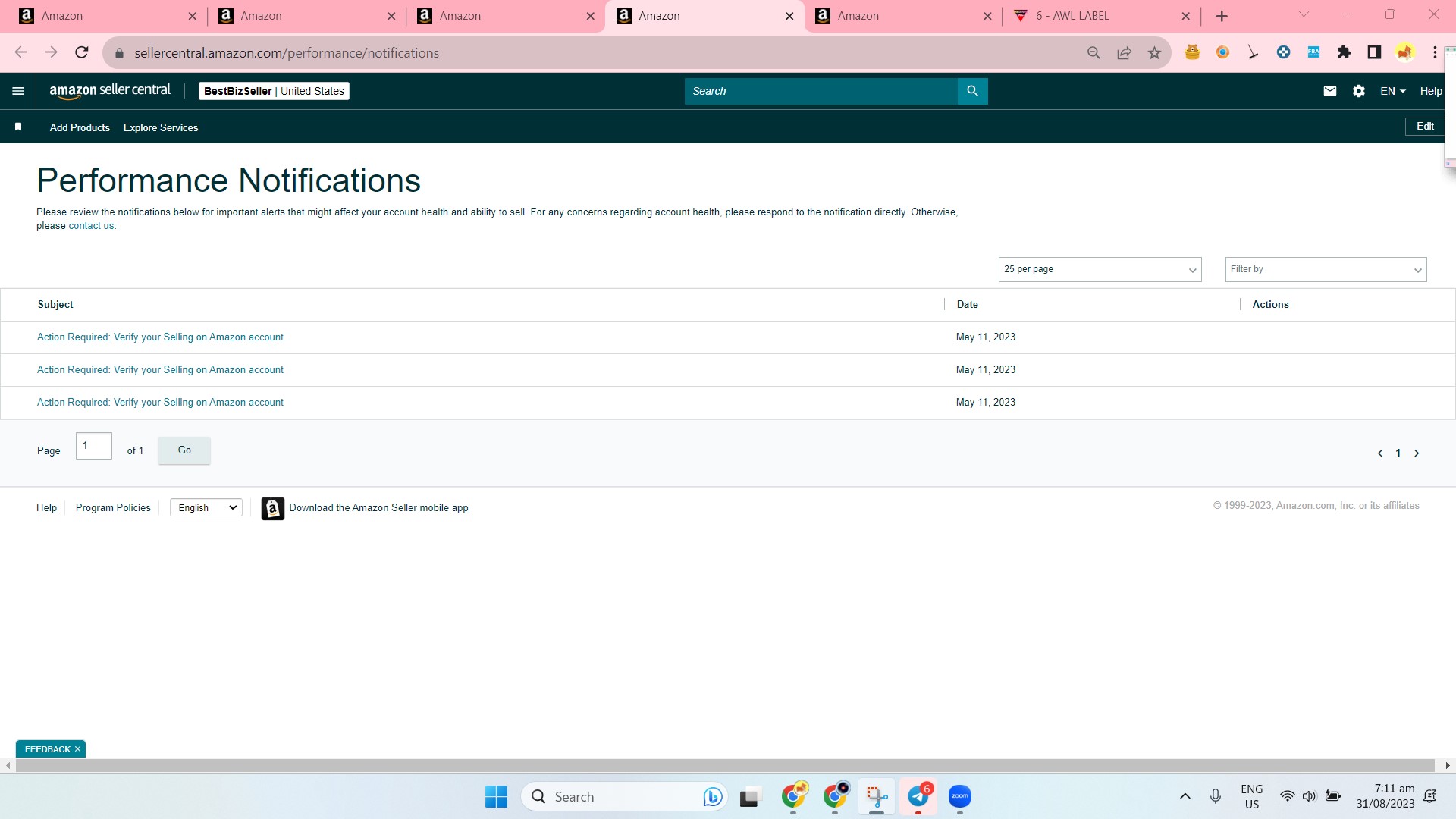This screenshot has width=1456, height=819.
Task: Switch to the third Amazon browser tab
Action: tap(505, 16)
